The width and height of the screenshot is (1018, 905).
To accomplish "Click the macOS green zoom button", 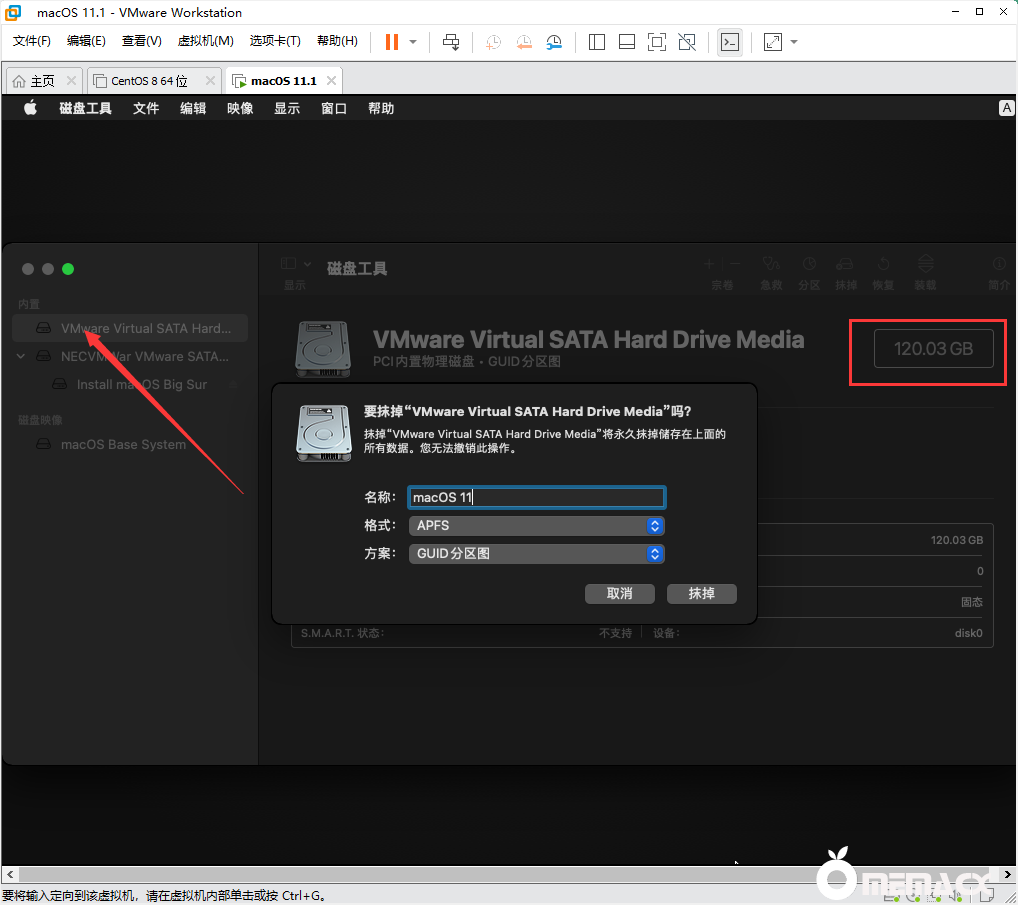I will pyautogui.click(x=68, y=269).
